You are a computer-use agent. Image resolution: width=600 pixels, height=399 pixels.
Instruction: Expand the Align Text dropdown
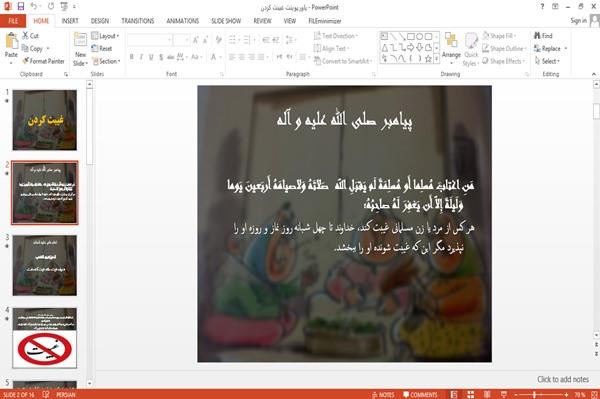[331, 49]
